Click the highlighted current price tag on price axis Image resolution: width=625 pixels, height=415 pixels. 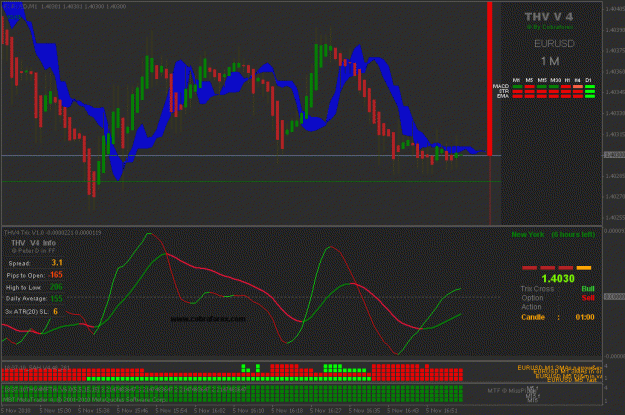click(614, 155)
